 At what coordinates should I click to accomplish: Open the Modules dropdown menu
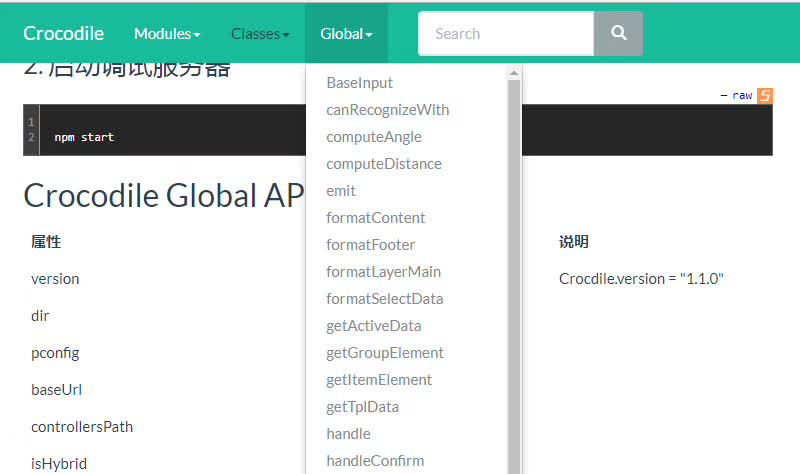point(167,33)
